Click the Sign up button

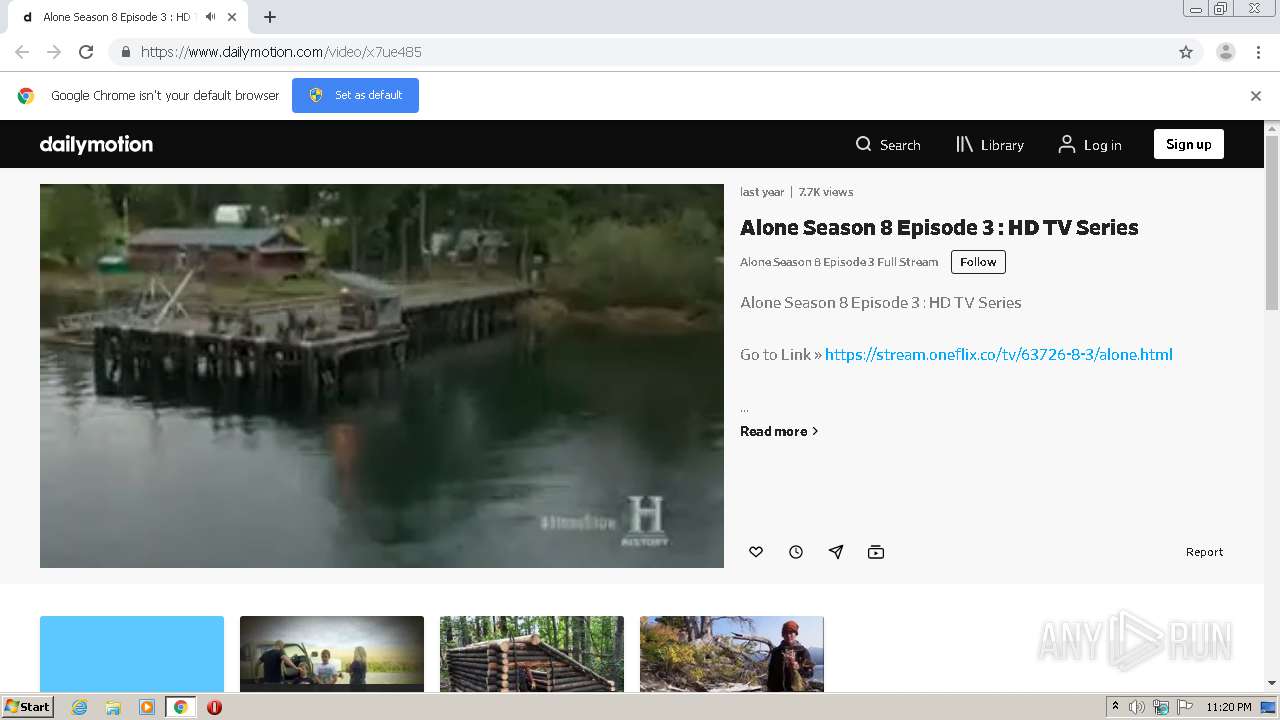click(1189, 144)
